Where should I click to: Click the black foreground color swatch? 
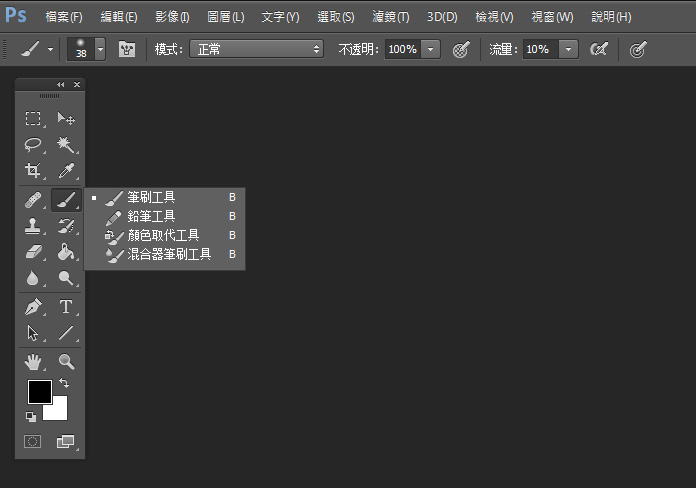click(x=39, y=391)
